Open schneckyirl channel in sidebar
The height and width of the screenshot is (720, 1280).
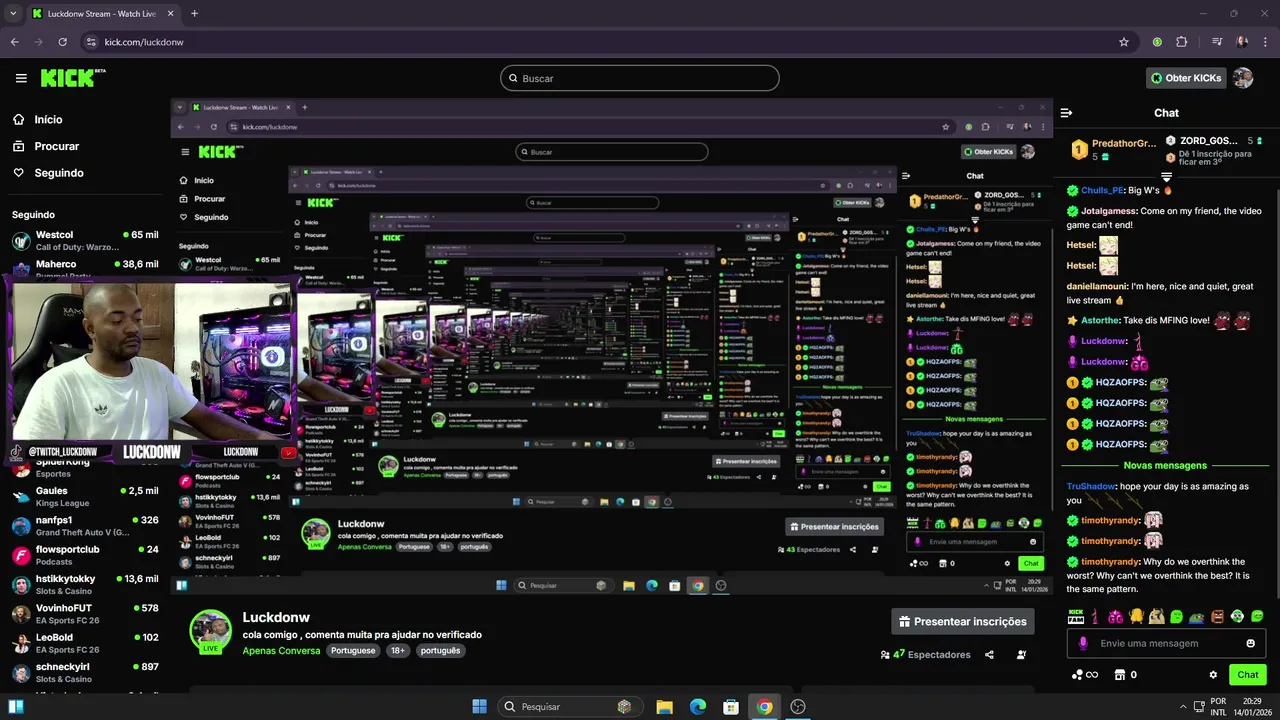tap(85, 672)
